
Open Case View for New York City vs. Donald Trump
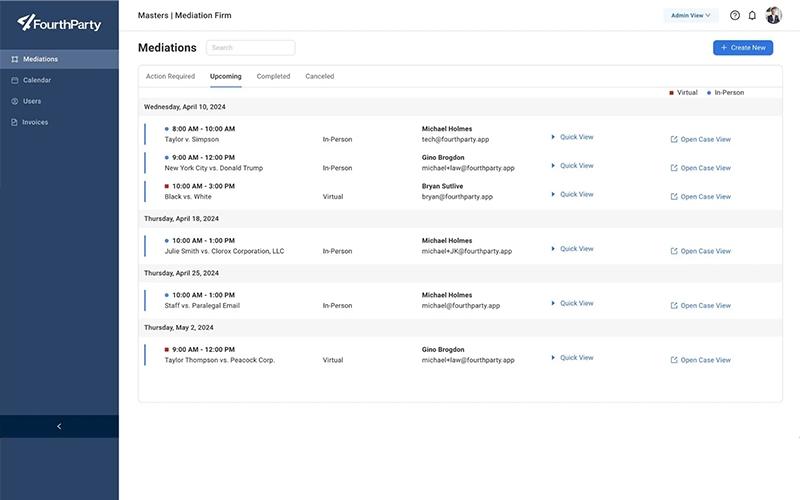(x=701, y=168)
